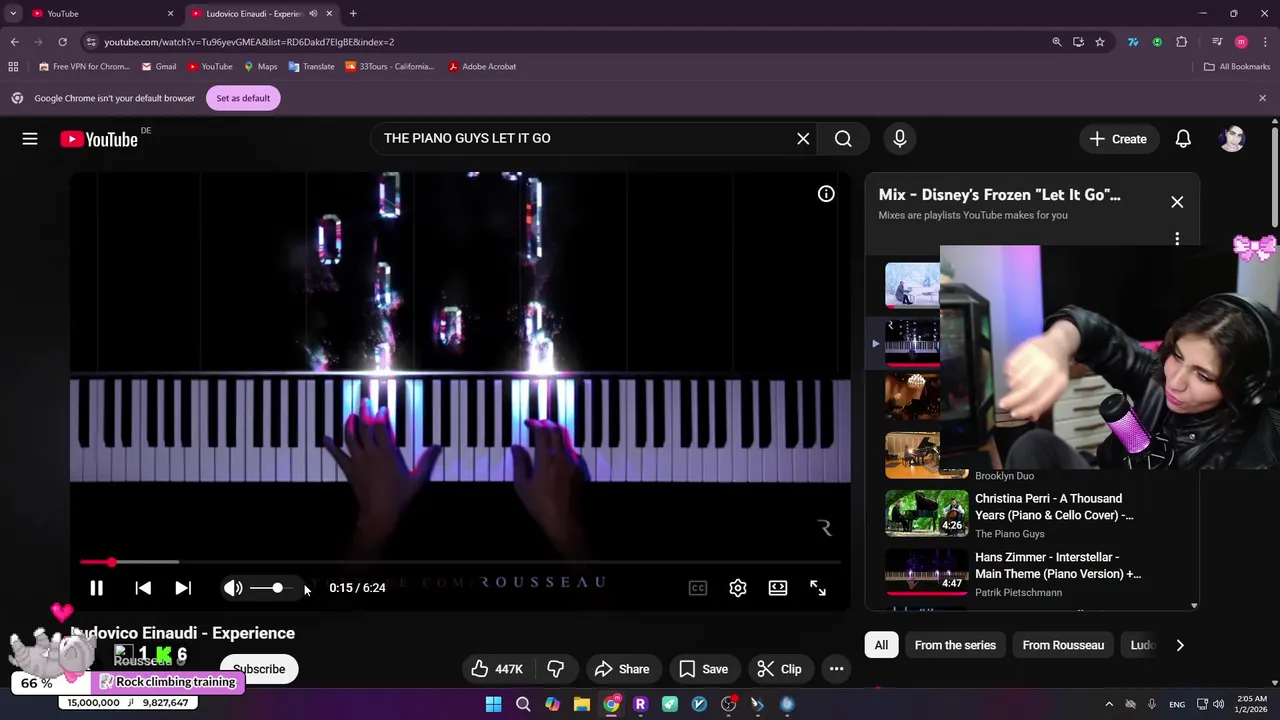Open Windows taskbar search
1280x720 pixels.
[x=523, y=704]
